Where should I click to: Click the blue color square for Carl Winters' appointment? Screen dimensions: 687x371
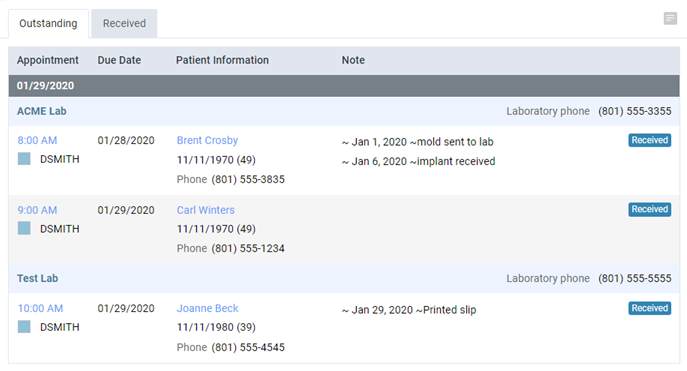point(24,228)
